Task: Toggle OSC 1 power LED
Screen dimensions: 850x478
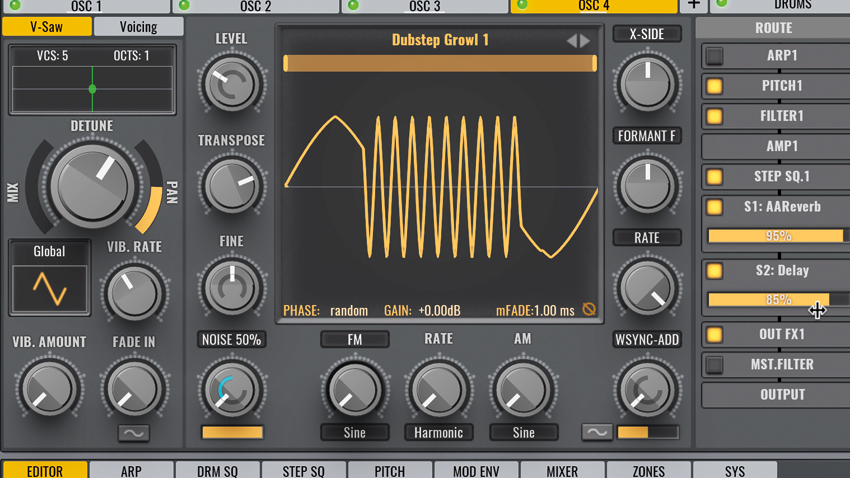Action: [15, 5]
